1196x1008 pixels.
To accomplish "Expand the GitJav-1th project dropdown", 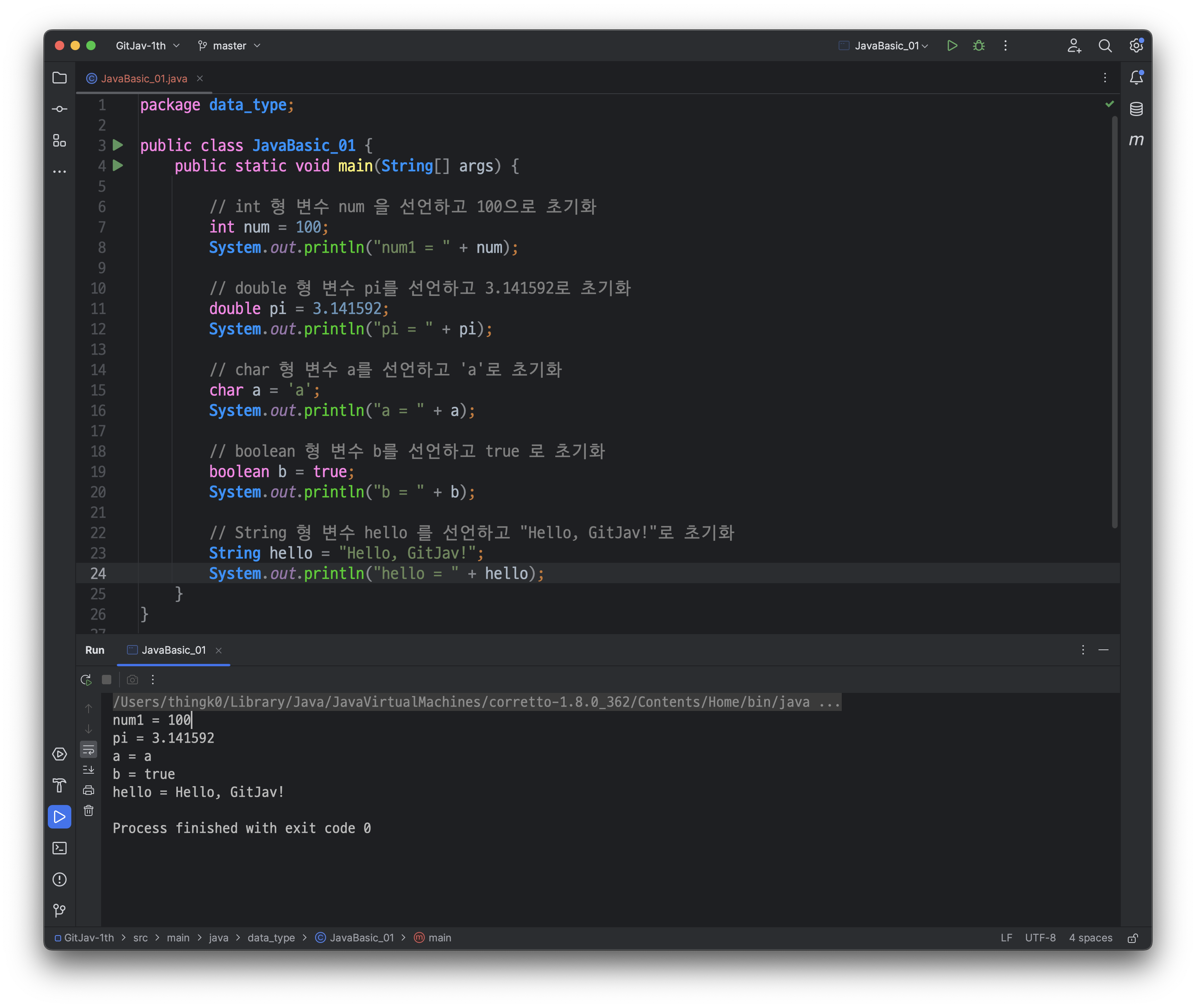I will pyautogui.click(x=147, y=46).
